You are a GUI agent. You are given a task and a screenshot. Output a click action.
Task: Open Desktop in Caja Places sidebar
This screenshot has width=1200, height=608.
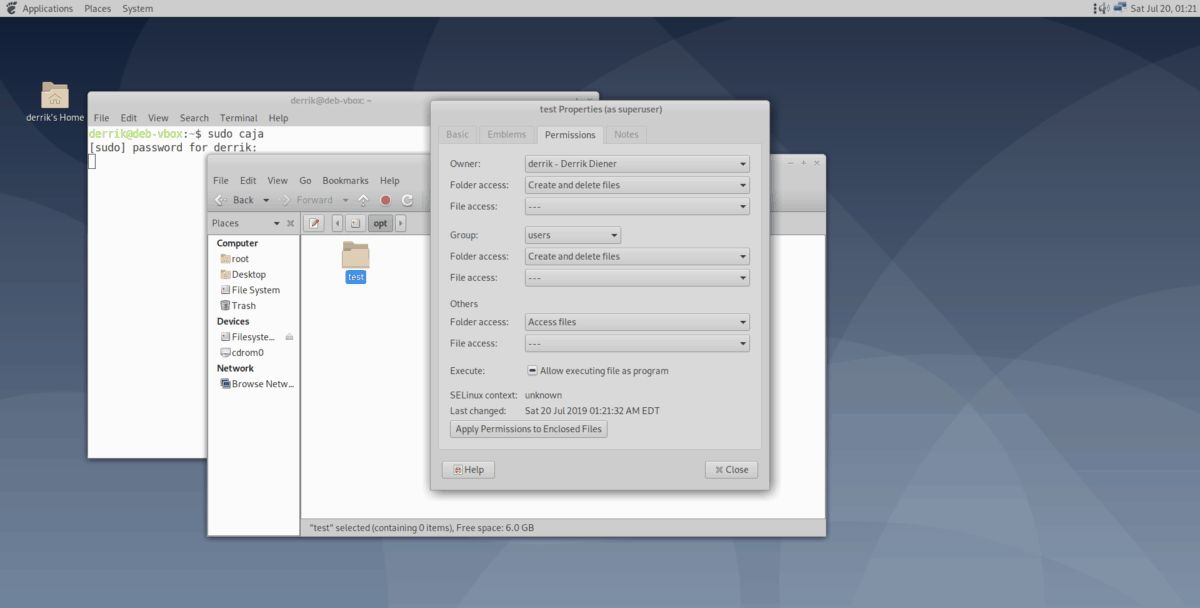tap(243, 274)
